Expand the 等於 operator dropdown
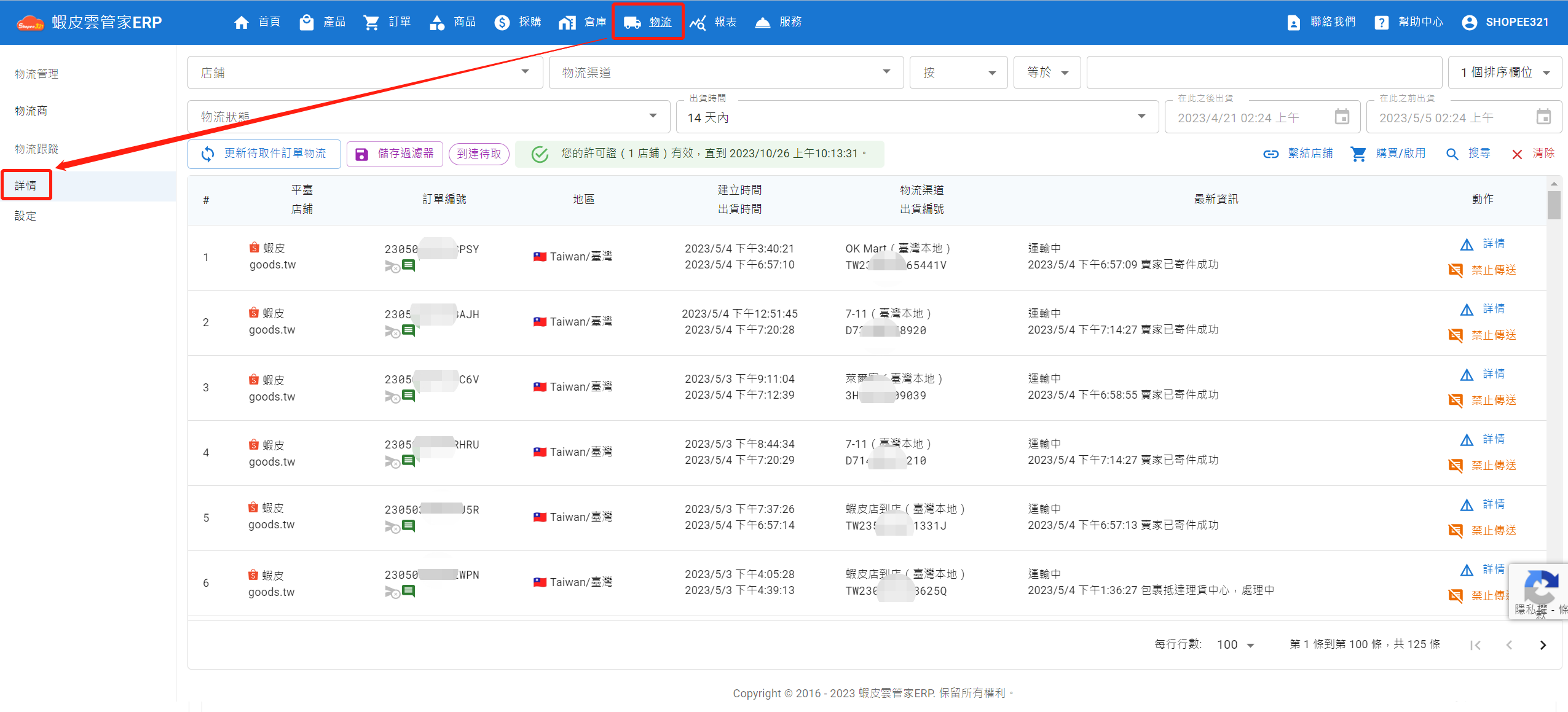The height and width of the screenshot is (712, 1568). [1047, 72]
